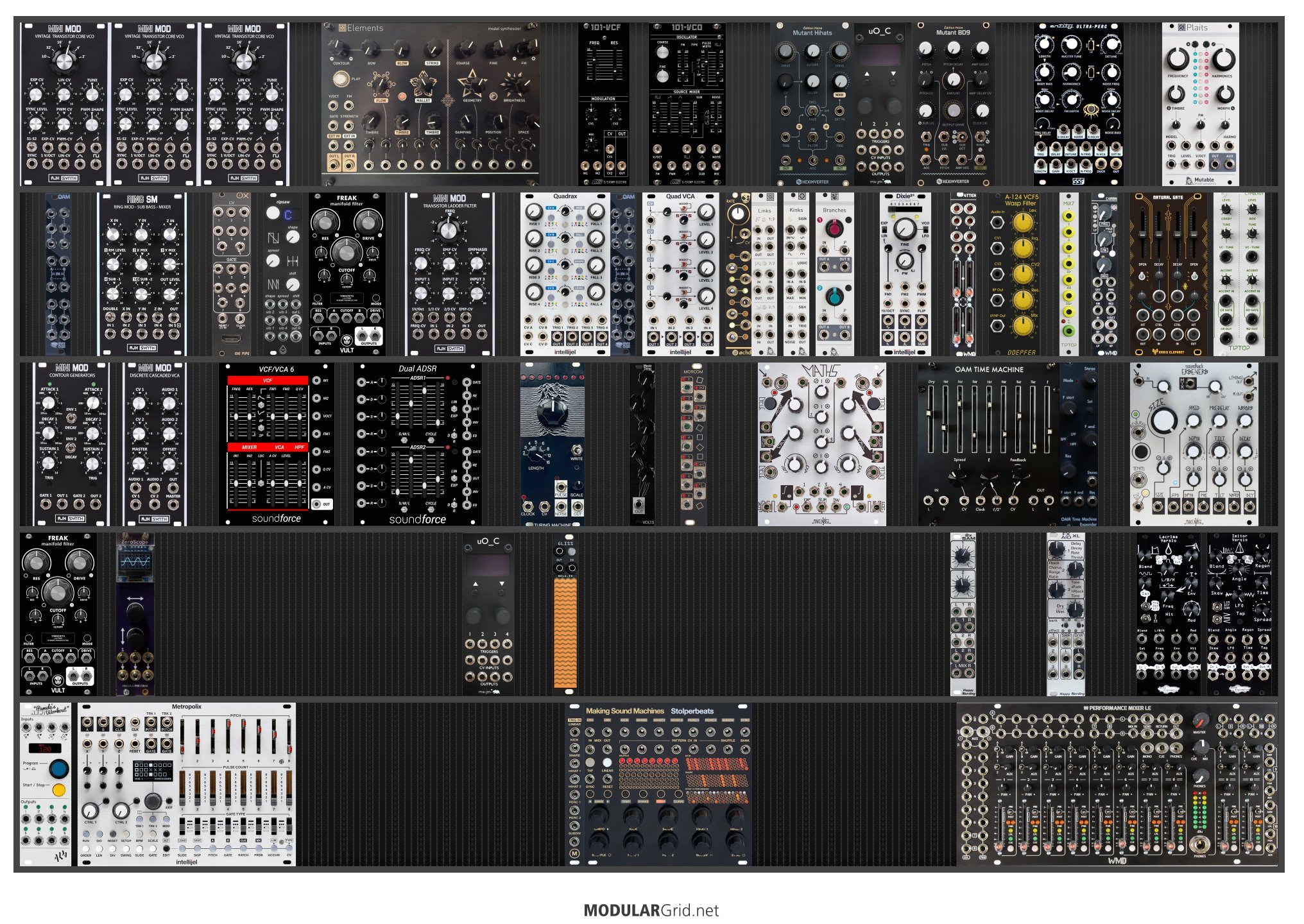Click the Mutant Hihats module
This screenshot has height=924, width=1304.
click(x=812, y=104)
